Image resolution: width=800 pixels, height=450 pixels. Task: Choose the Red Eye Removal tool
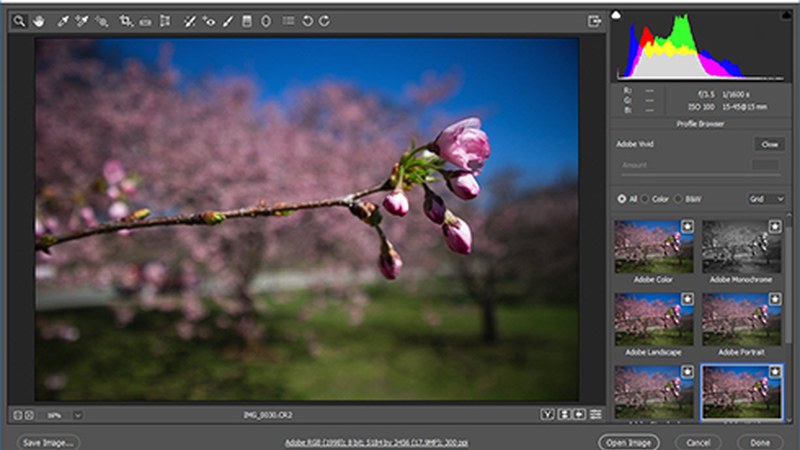click(209, 20)
